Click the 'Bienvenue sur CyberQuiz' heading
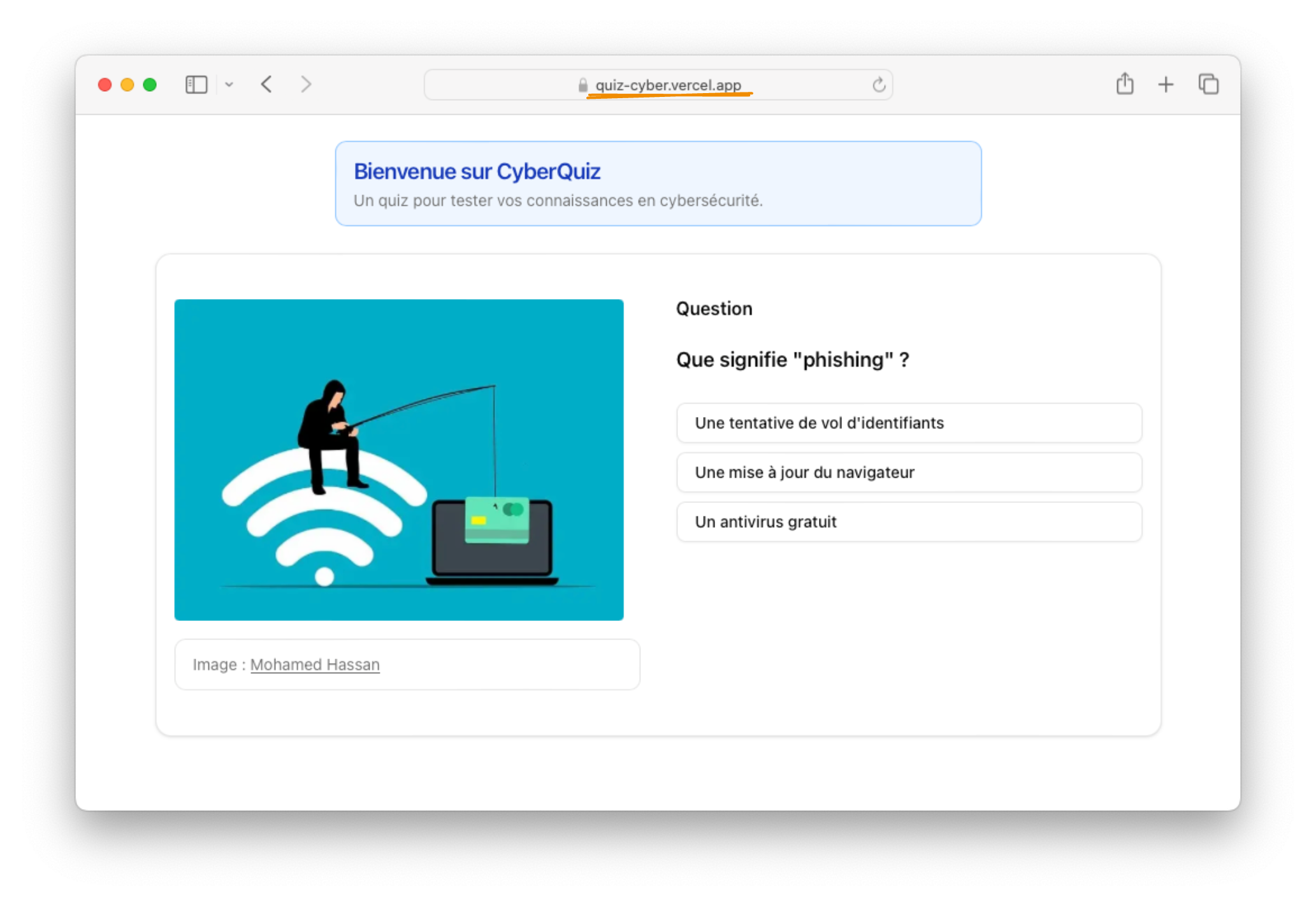1316x906 pixels. click(x=477, y=171)
